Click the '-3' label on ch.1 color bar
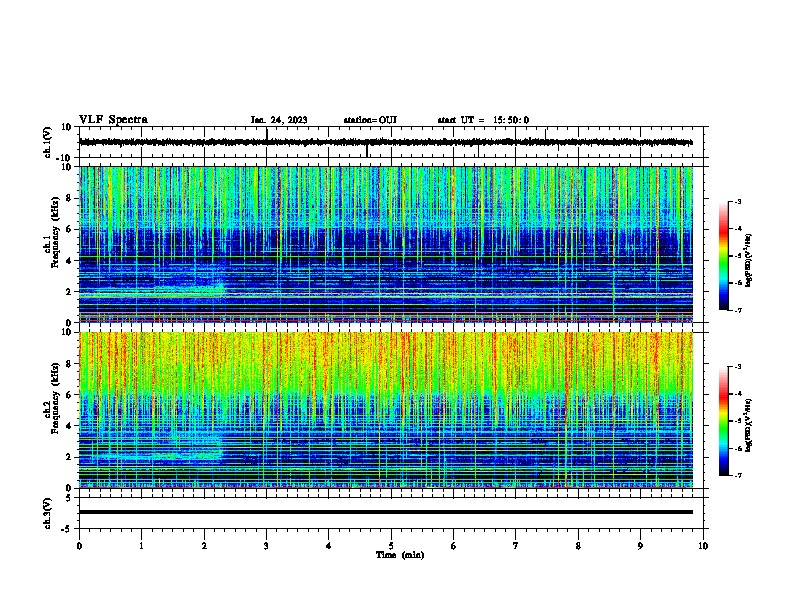792x612 pixels. click(737, 201)
